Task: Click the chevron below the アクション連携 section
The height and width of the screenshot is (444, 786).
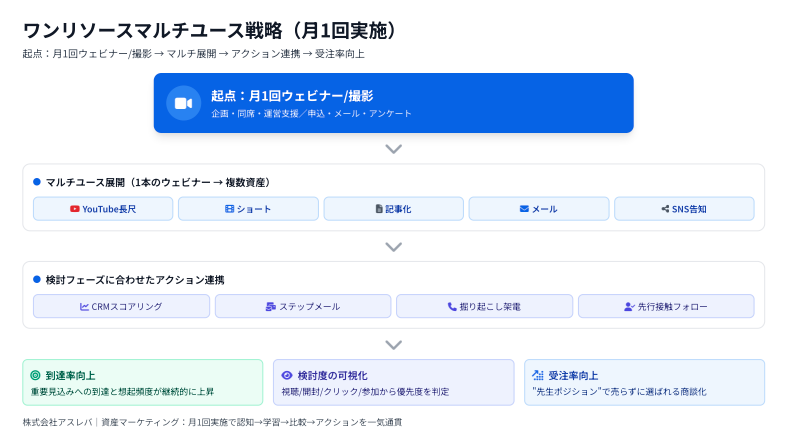Action: pos(393,344)
